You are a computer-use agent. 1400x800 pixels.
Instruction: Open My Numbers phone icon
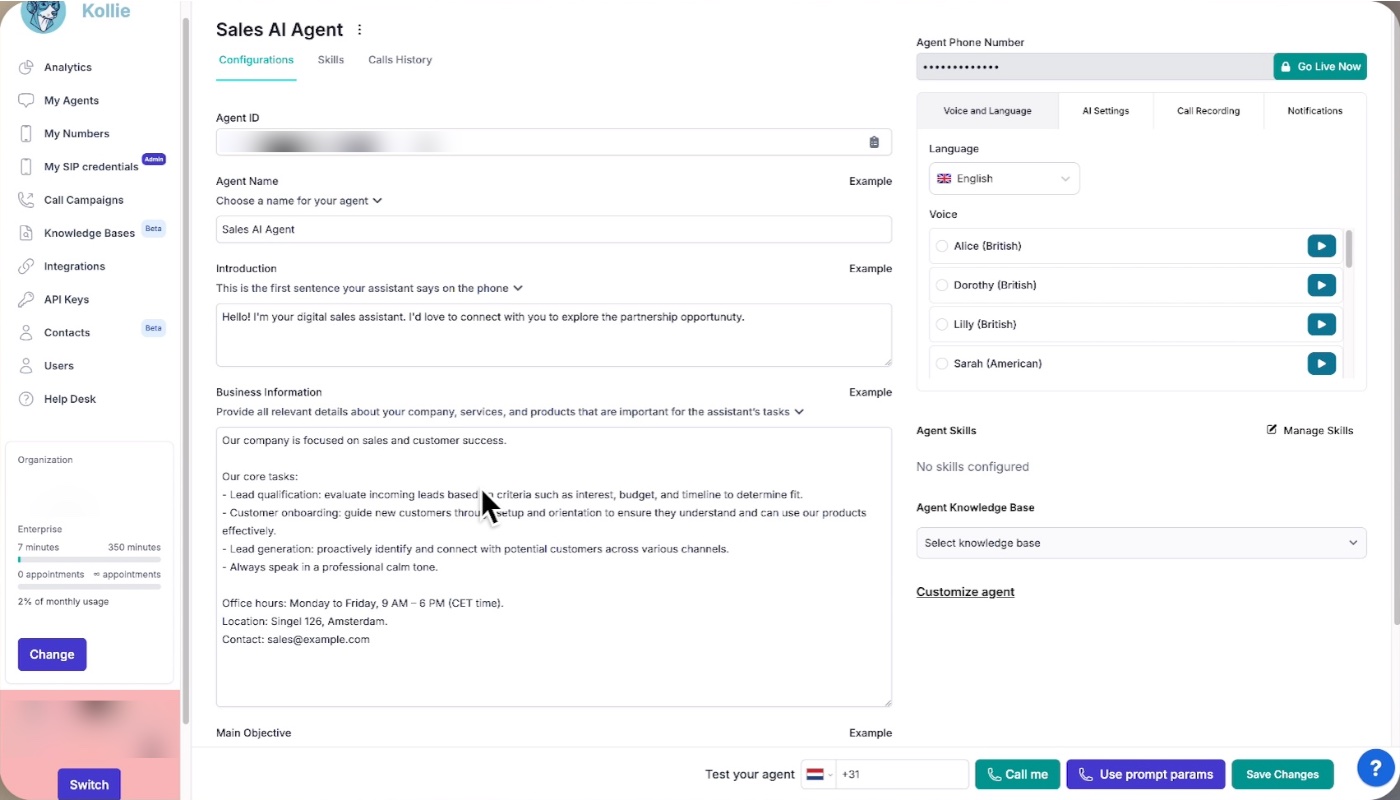[26, 133]
